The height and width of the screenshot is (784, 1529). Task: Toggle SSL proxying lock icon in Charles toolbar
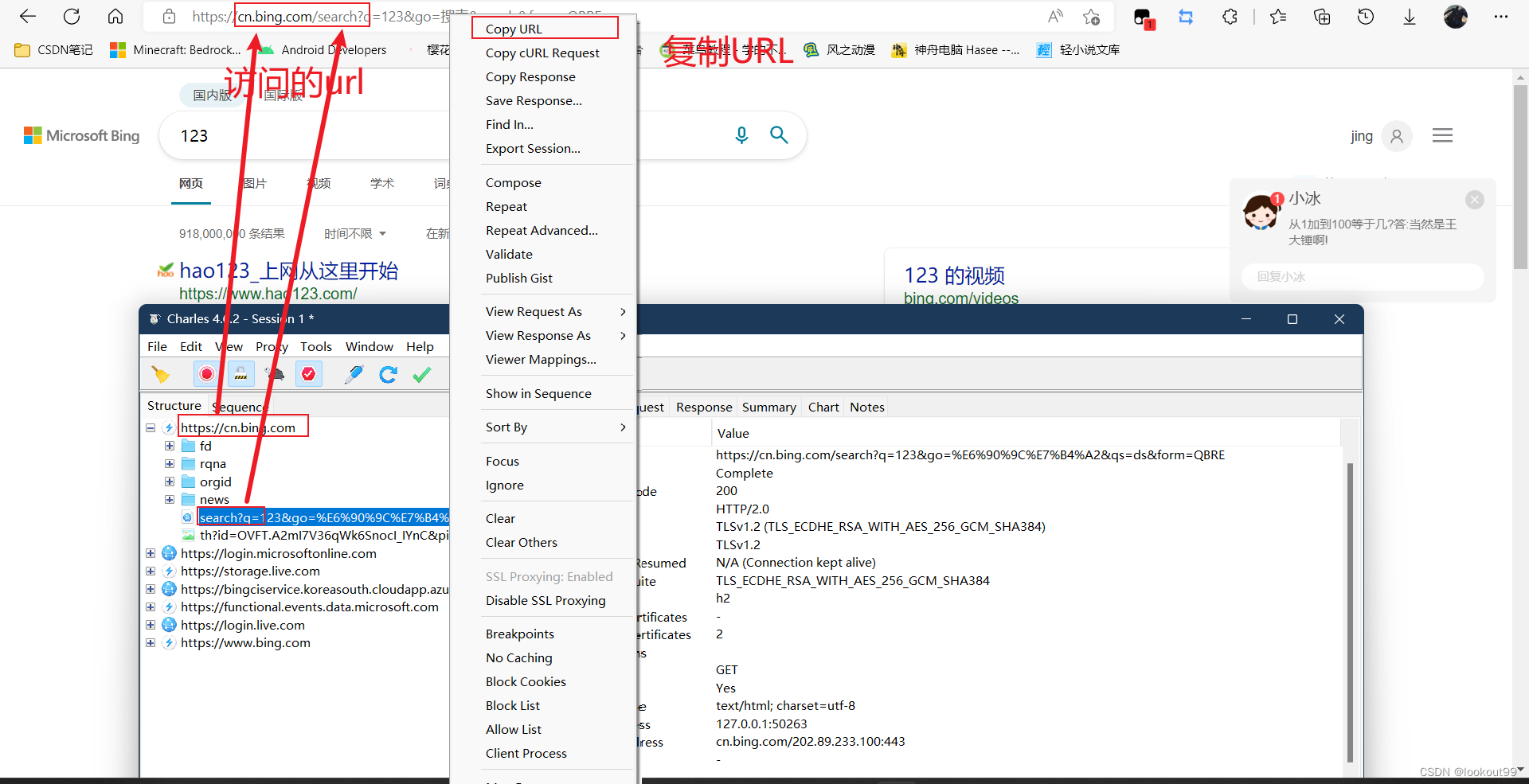[240, 374]
